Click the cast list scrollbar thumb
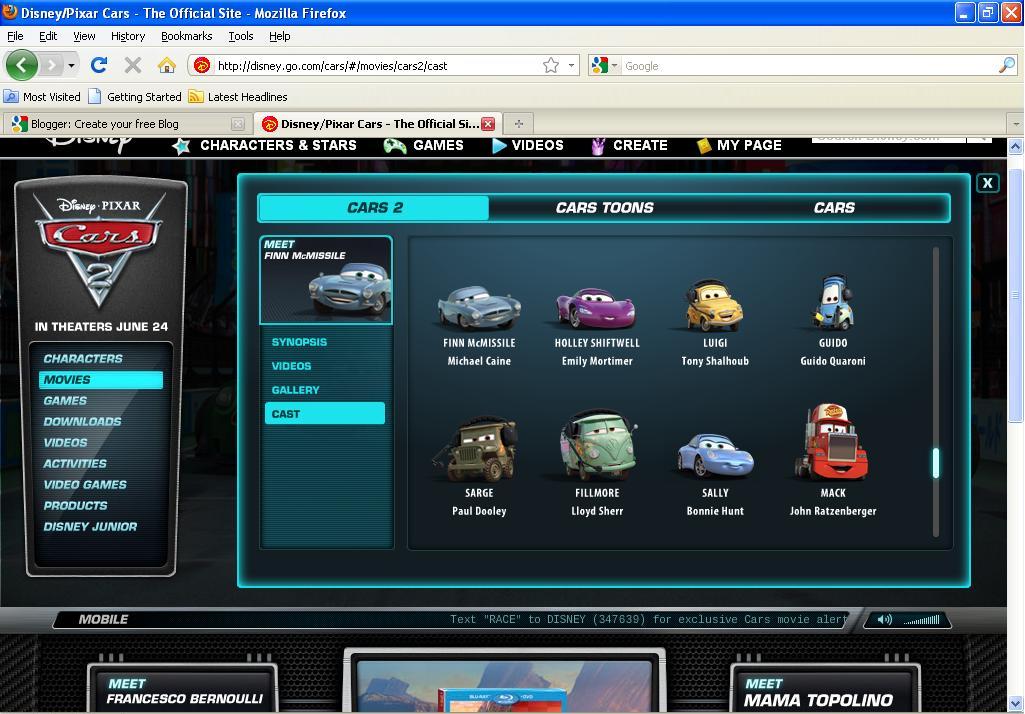 [x=936, y=463]
